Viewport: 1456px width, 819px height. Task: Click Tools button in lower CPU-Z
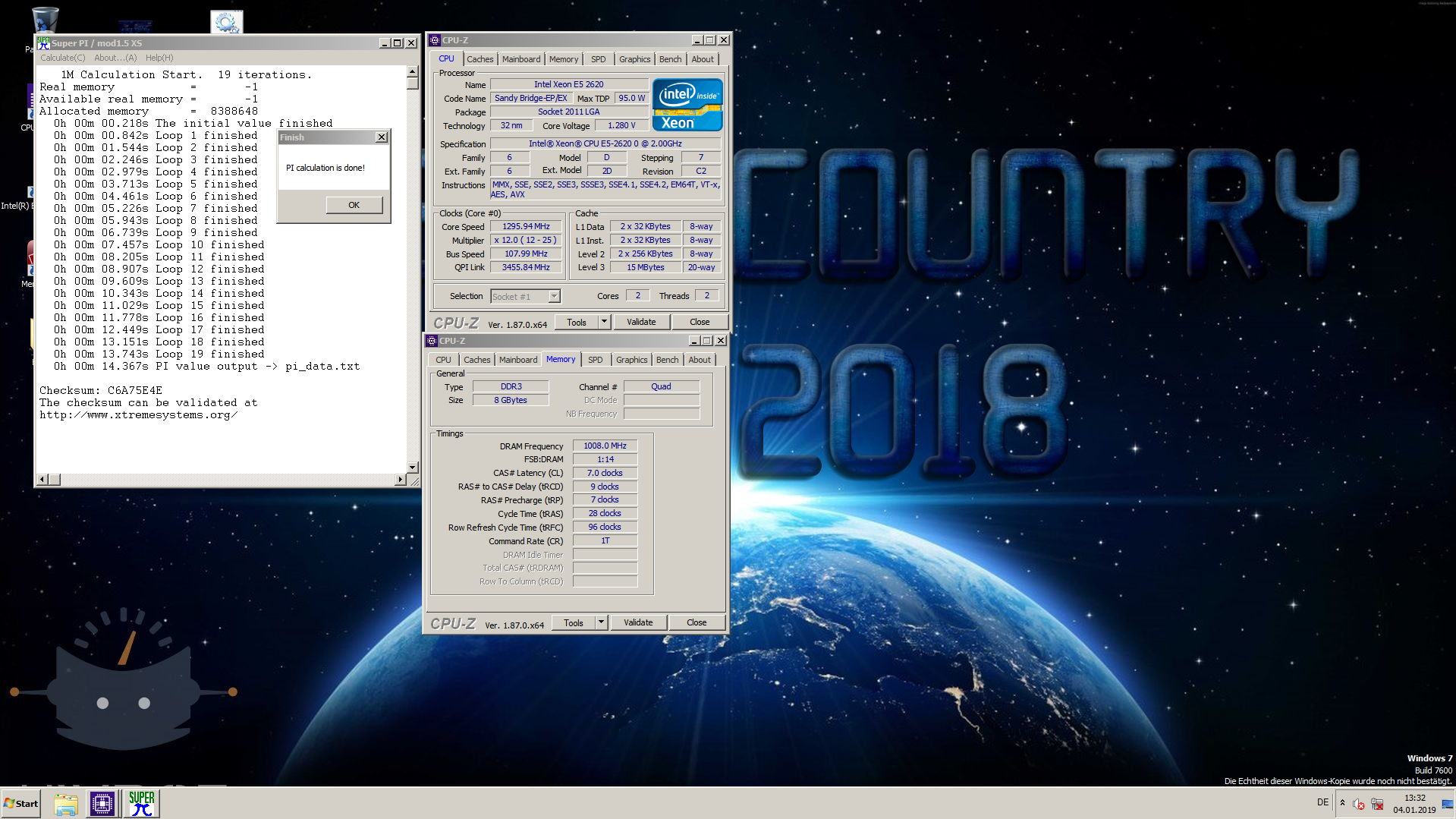tap(574, 623)
